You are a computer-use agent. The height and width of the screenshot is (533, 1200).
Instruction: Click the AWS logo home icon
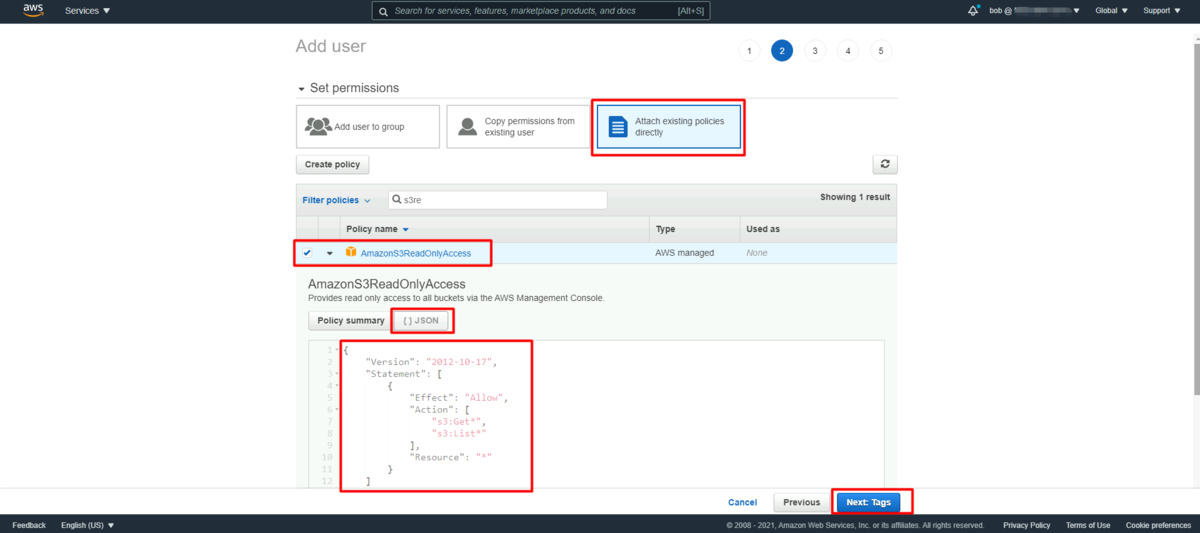(34, 10)
